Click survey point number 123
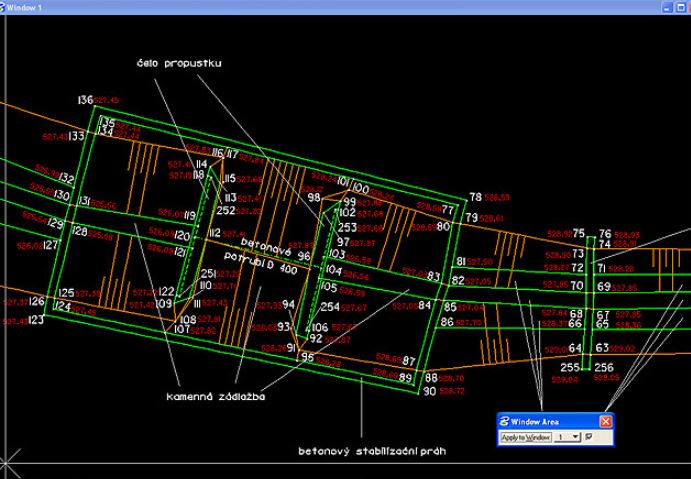691x479 pixels. coord(36,320)
